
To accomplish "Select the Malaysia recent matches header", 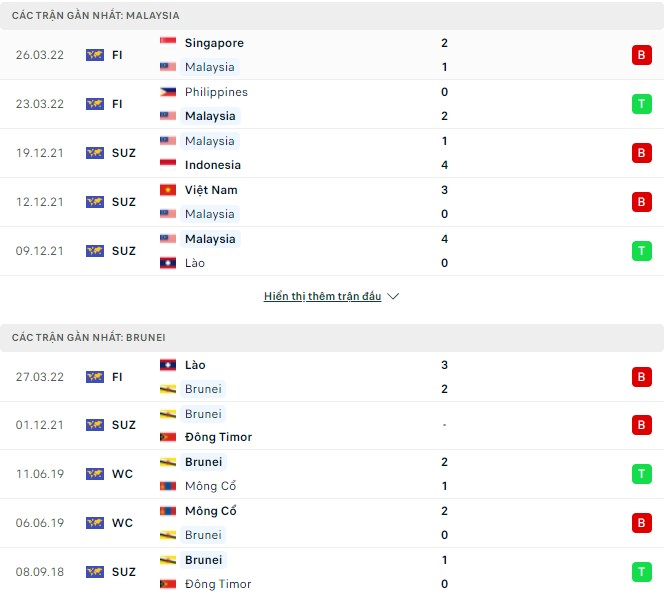I will point(96,16).
